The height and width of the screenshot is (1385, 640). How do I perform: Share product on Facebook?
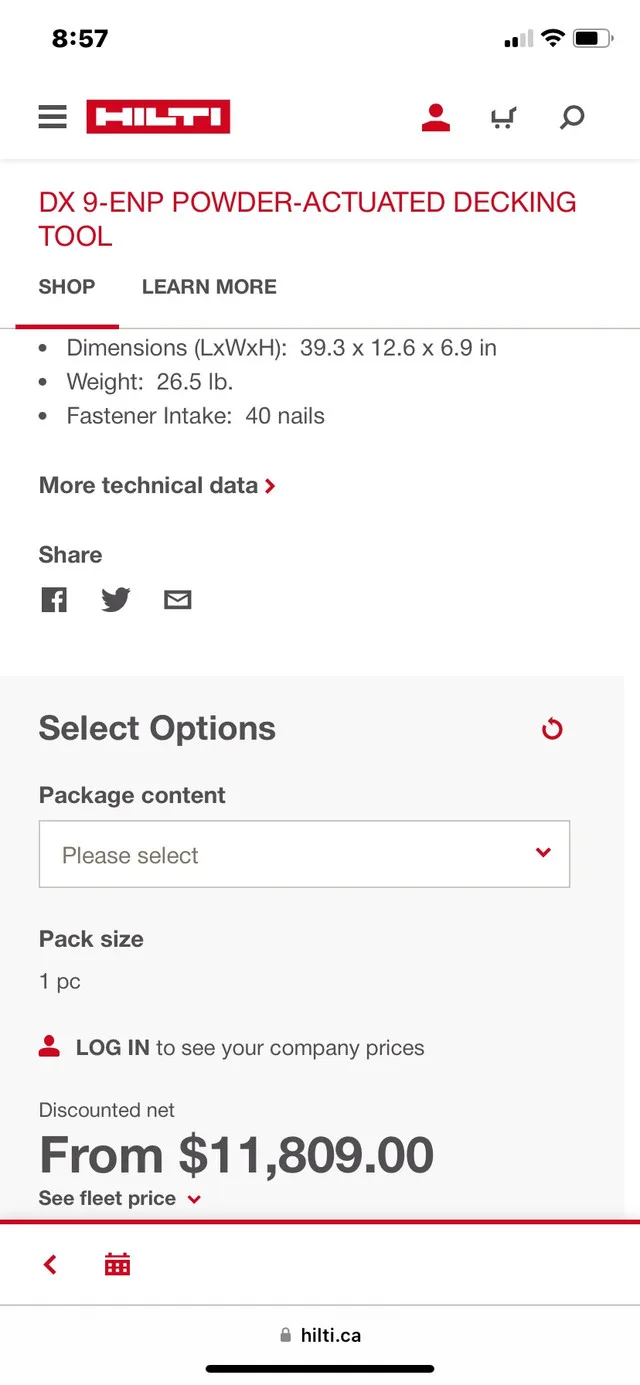[x=54, y=600]
